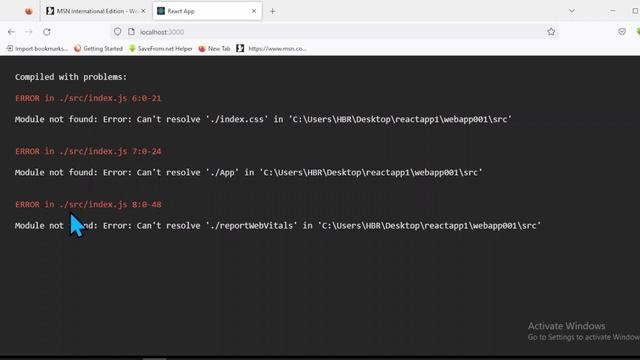Reload the localhost page
Screen dimensions: 640x360
[x=47, y=32]
